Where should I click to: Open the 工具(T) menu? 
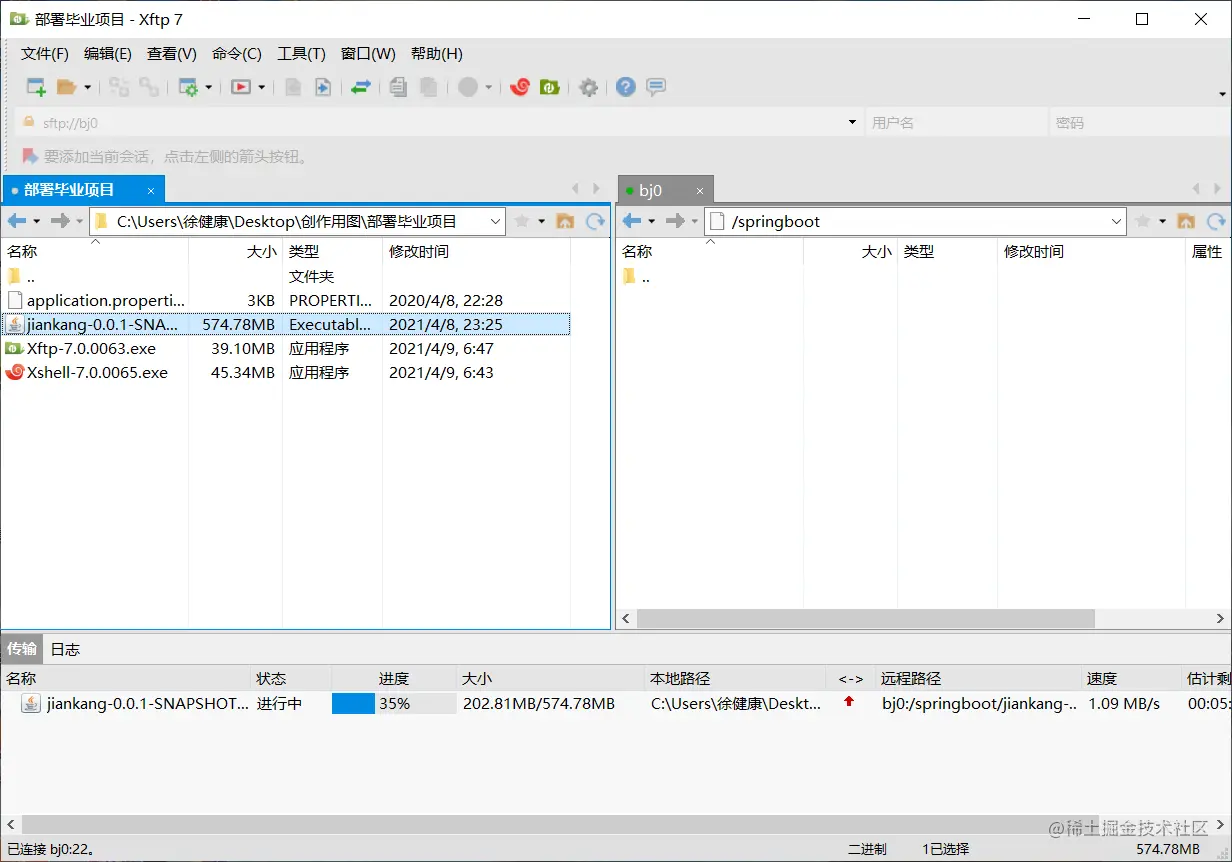click(x=301, y=54)
